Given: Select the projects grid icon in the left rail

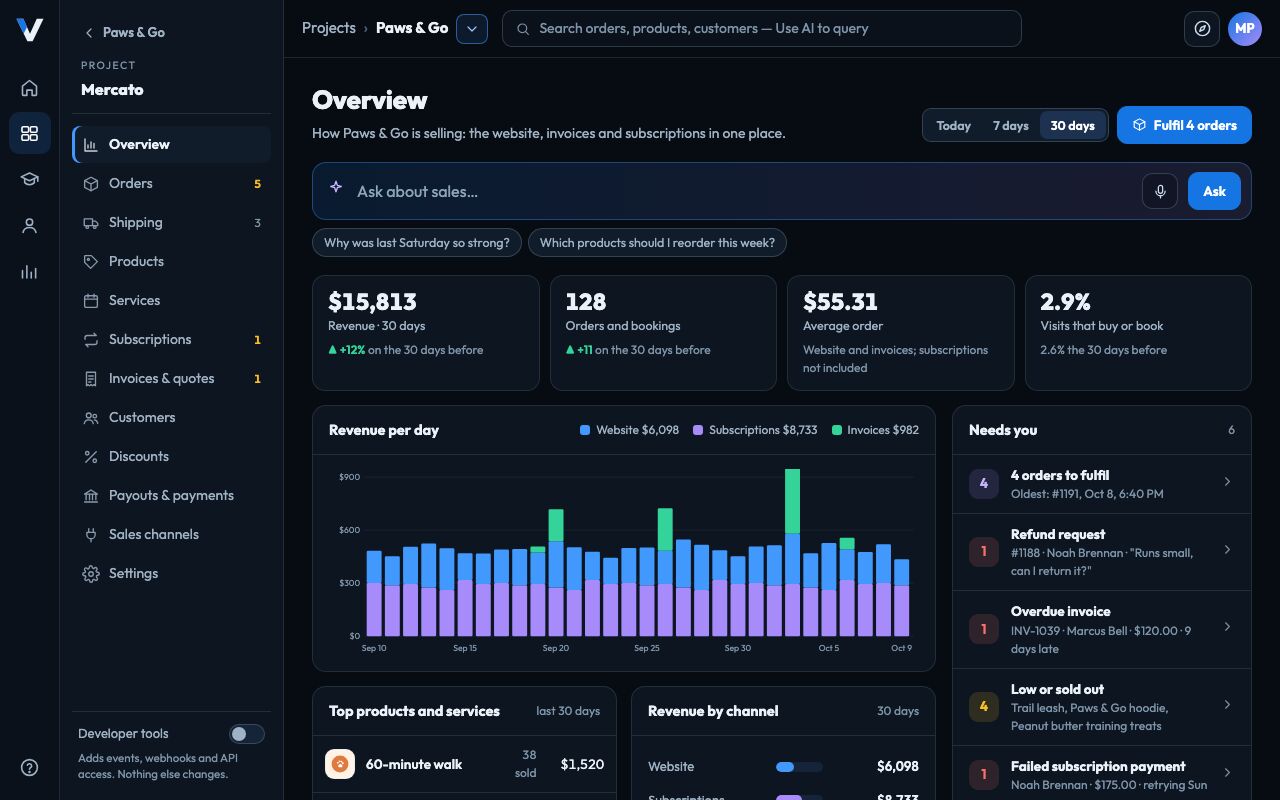Looking at the screenshot, I should (29, 134).
